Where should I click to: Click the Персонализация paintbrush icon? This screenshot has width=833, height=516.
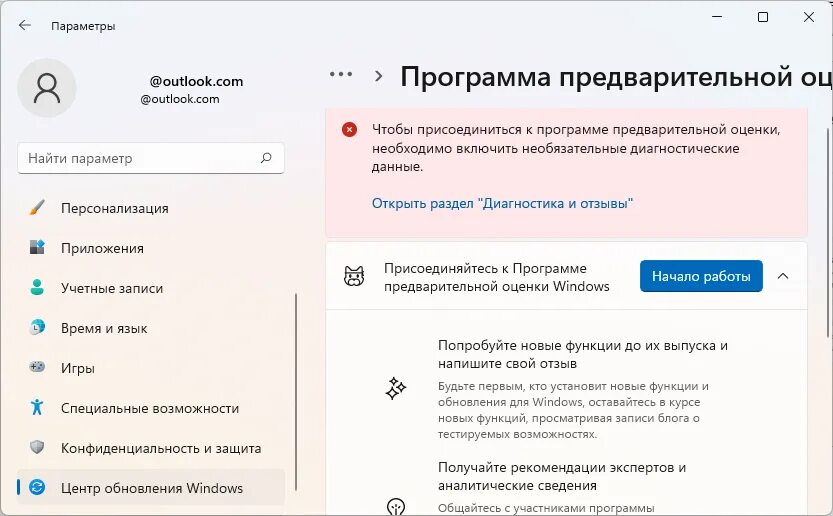coord(37,207)
